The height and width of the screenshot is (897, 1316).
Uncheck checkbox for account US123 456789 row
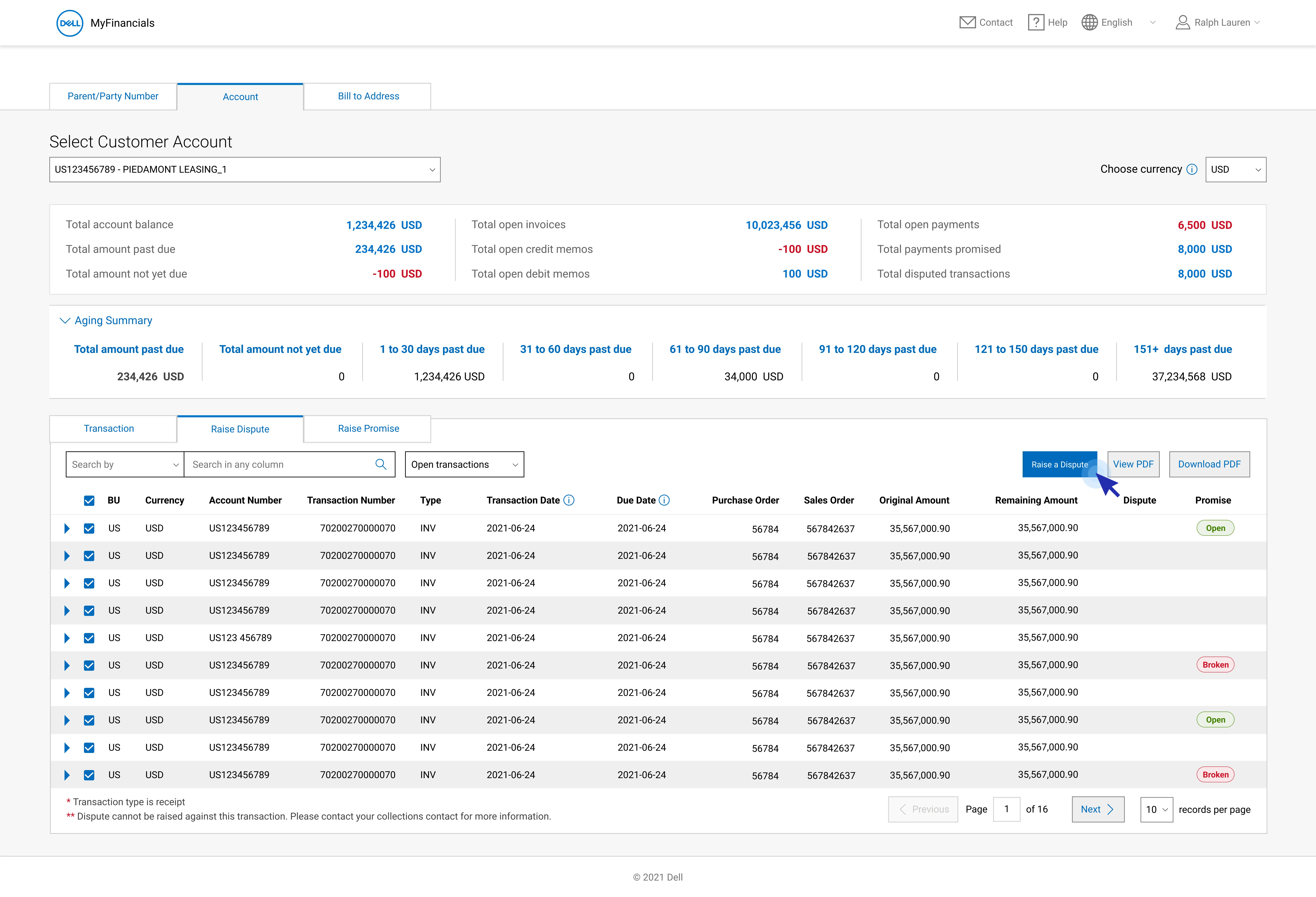coord(89,638)
